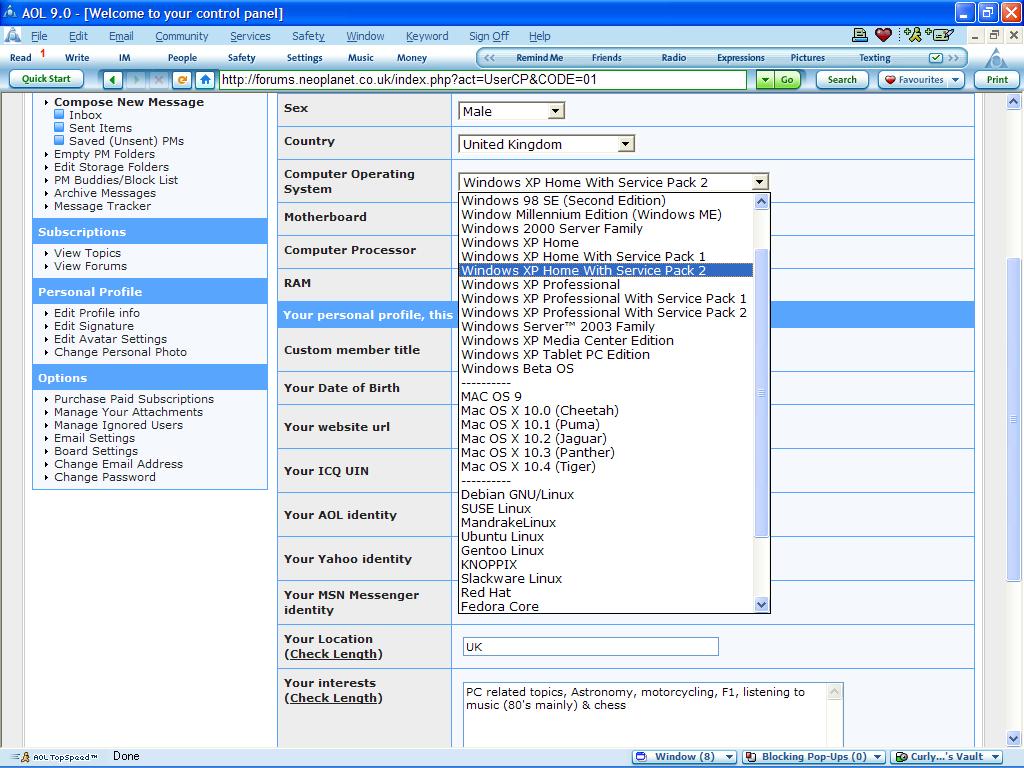Click the Saved (Unsent) PMs folder icon

59,140
